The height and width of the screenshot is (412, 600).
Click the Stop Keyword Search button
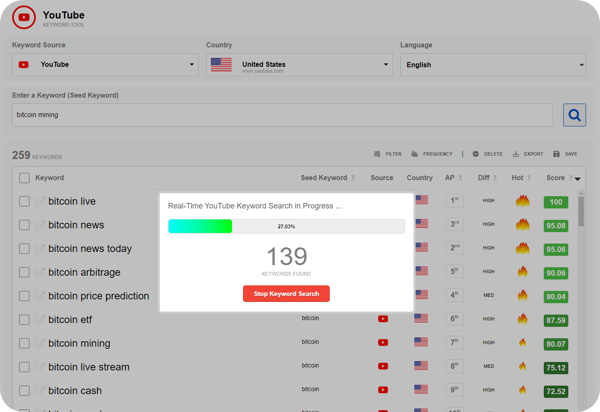[x=286, y=294]
